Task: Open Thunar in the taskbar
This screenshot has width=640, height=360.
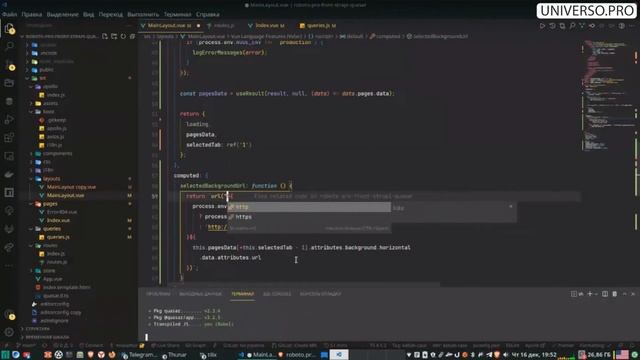Action: [174, 355]
